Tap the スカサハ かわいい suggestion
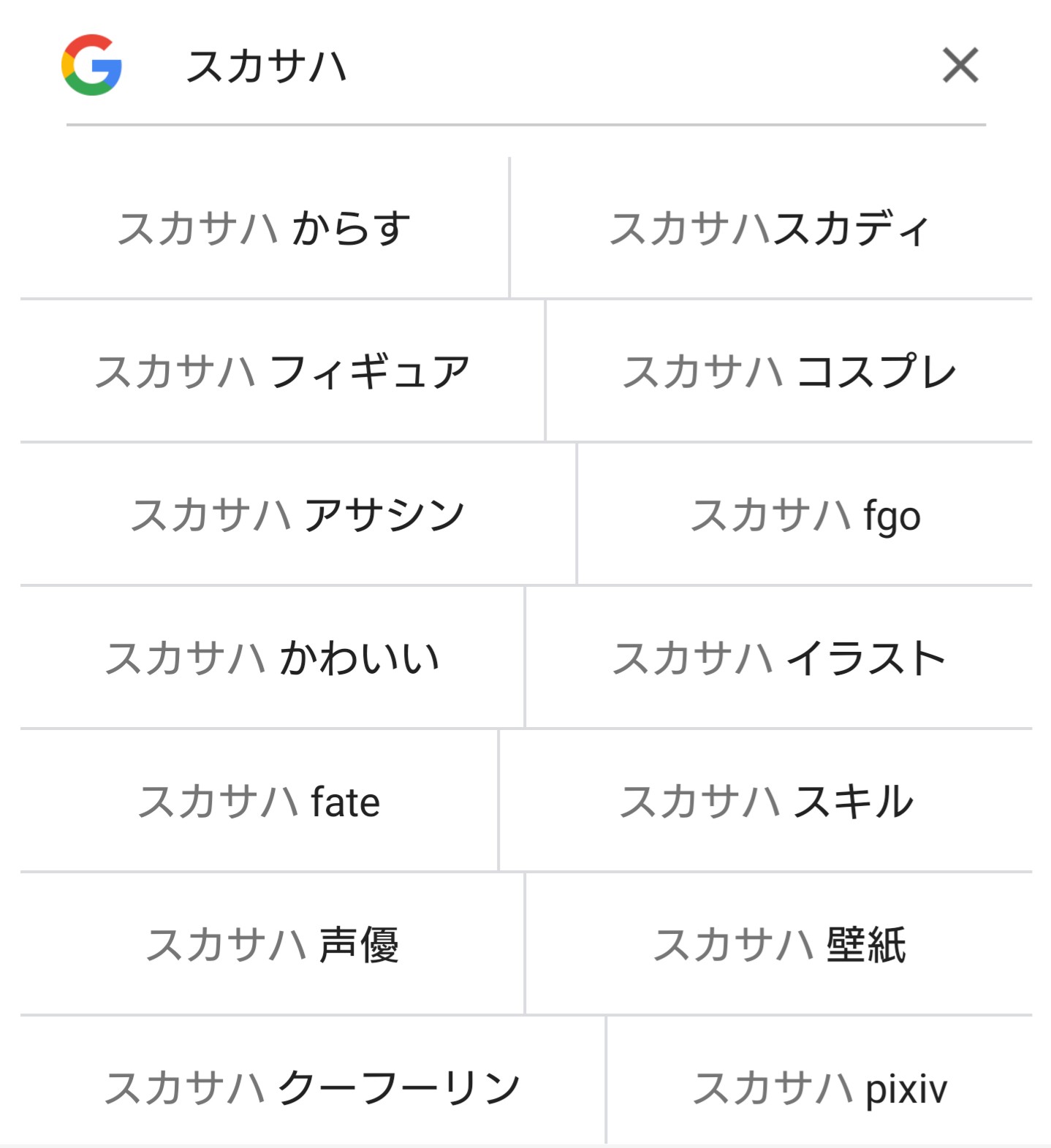Screen dimensions: 1051x1148 272,658
